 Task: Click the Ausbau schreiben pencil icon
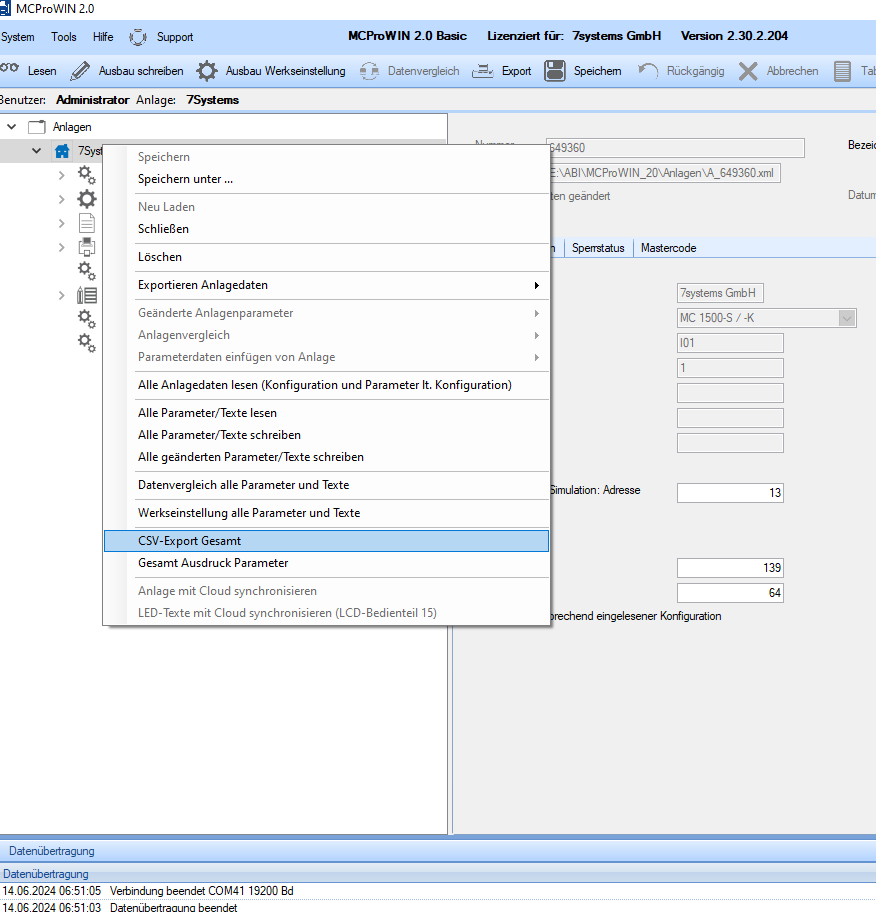pyautogui.click(x=80, y=71)
